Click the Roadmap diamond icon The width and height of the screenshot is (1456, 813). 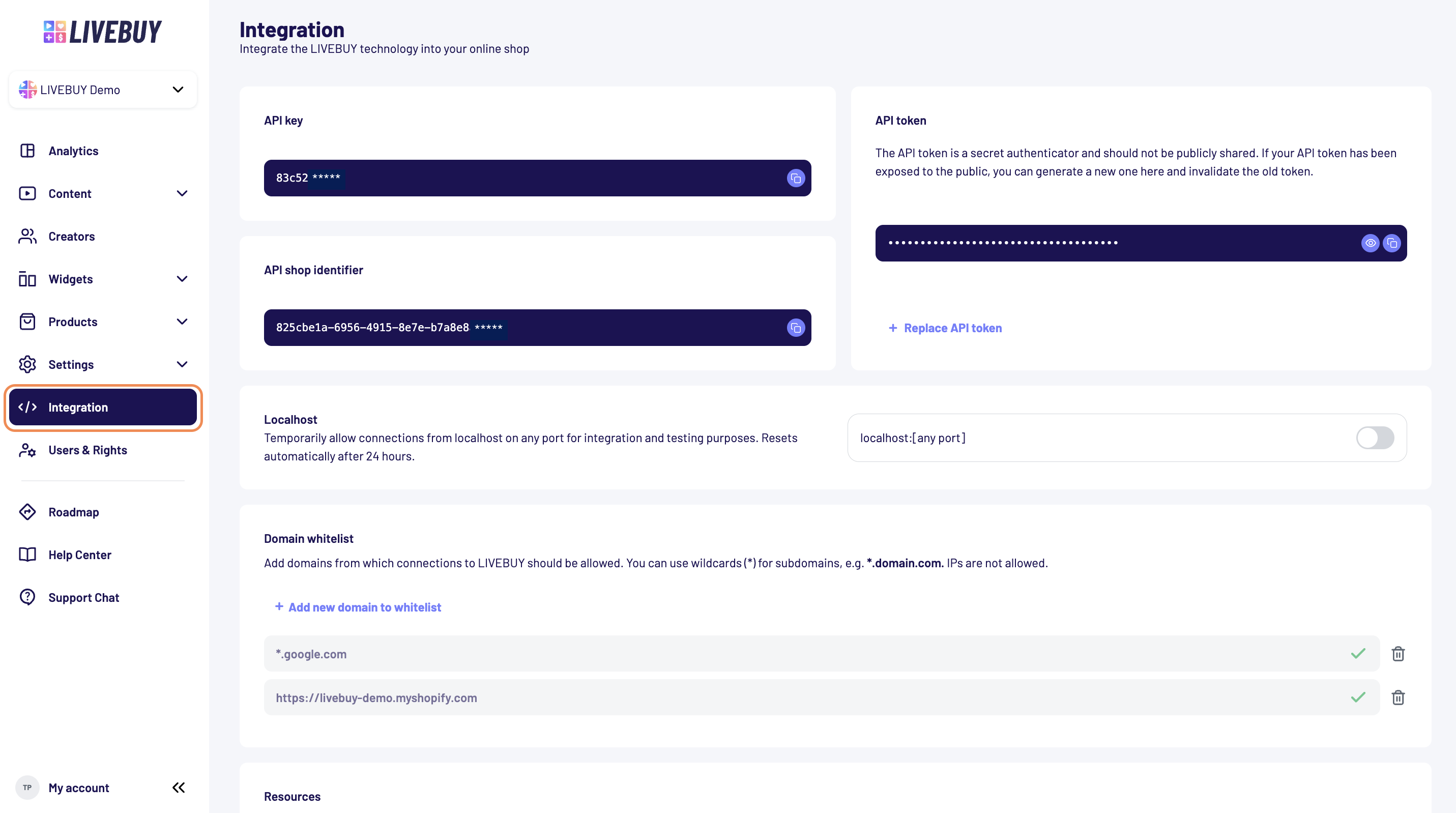pyautogui.click(x=27, y=512)
